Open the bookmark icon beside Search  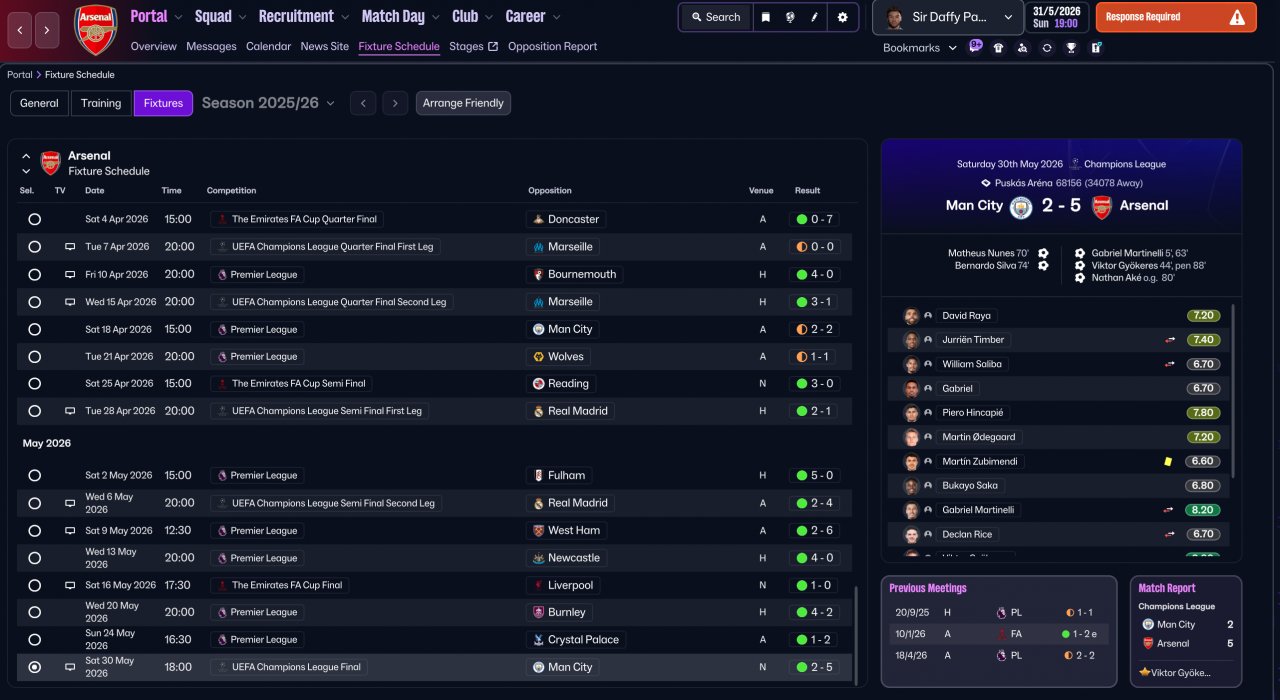click(765, 17)
